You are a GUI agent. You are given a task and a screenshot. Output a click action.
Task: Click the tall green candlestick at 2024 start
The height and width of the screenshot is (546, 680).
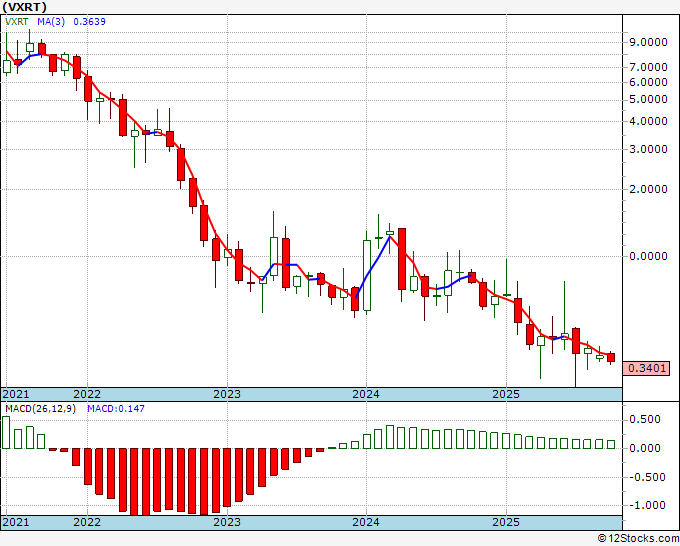(367, 275)
